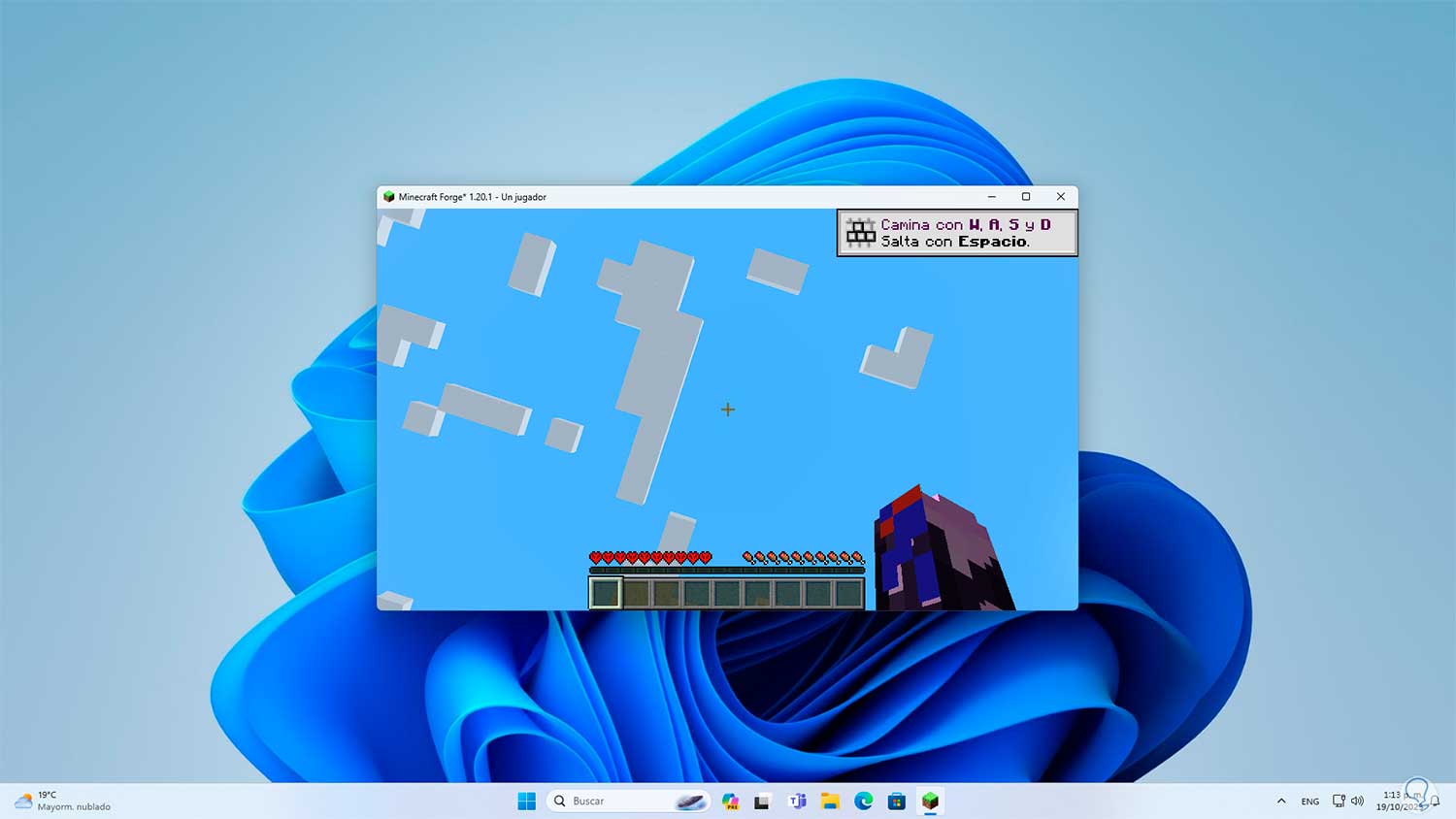Screen dimensions: 1456x819
Task: Open the weather widget showing 19°C
Action: click(63, 801)
